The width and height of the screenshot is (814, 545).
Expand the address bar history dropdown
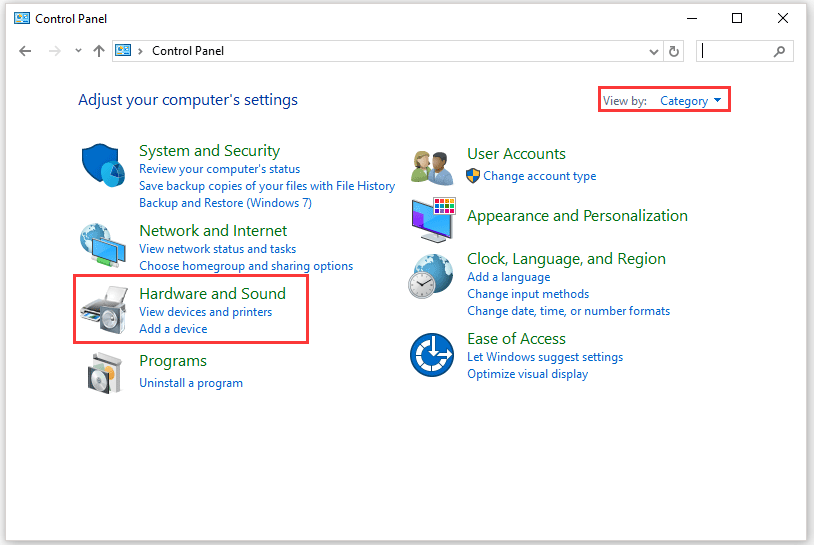(x=654, y=51)
